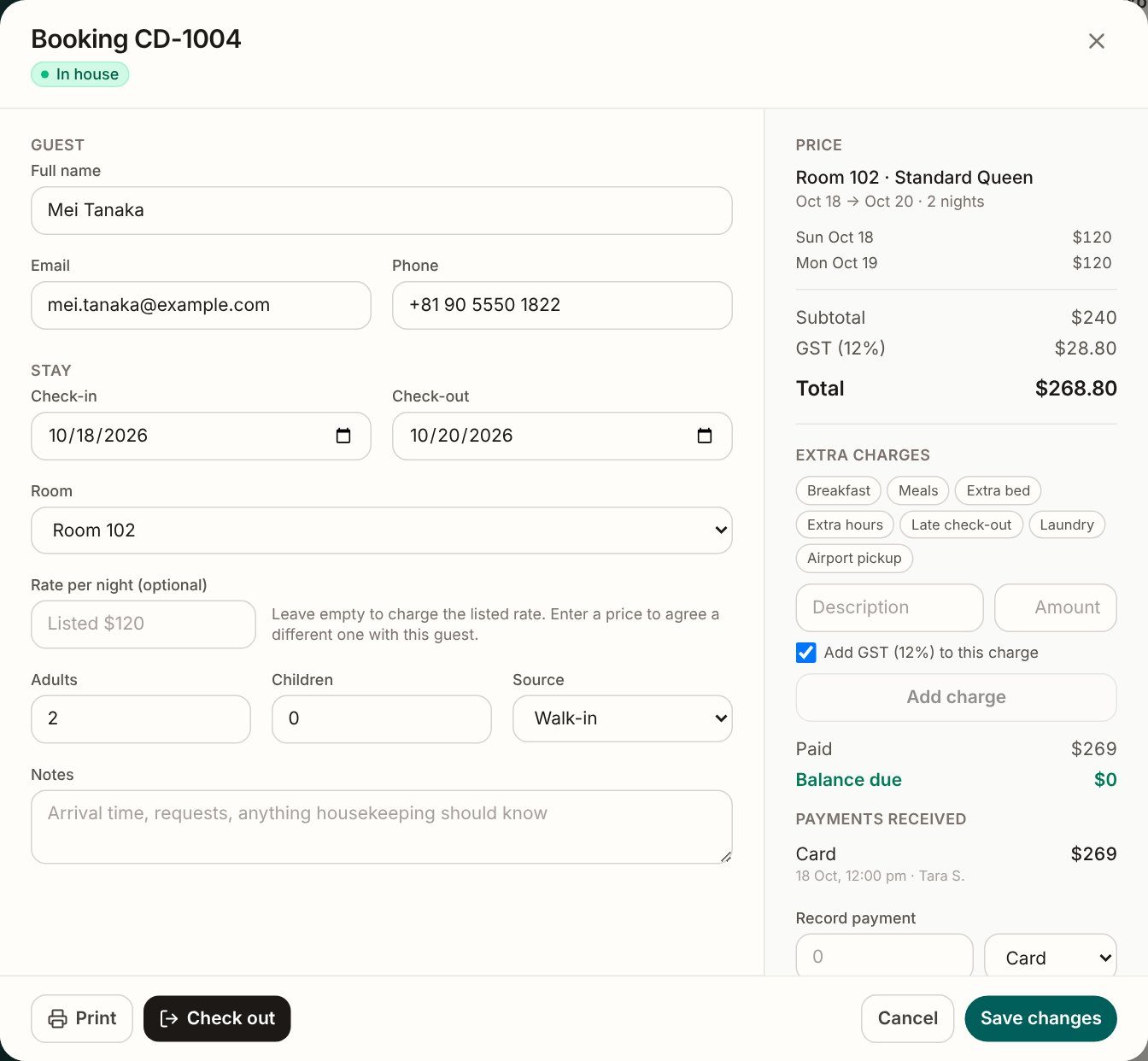The width and height of the screenshot is (1148, 1061).
Task: Focus the Full name field
Action: (x=382, y=210)
